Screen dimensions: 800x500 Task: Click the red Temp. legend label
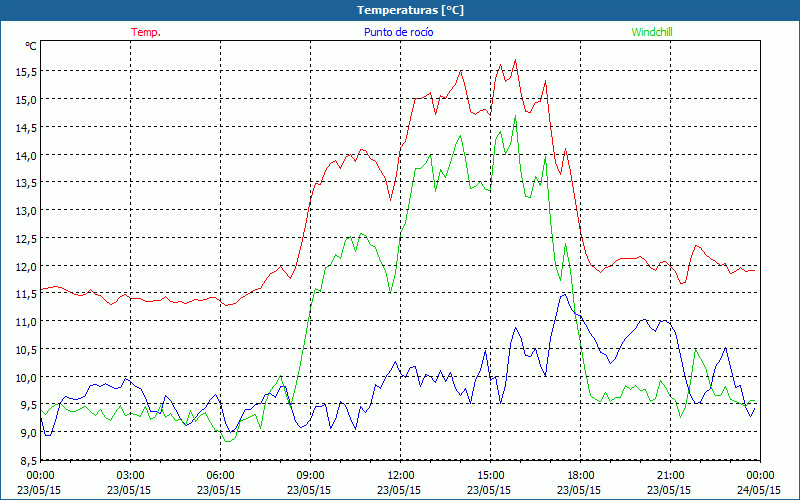[x=146, y=32]
